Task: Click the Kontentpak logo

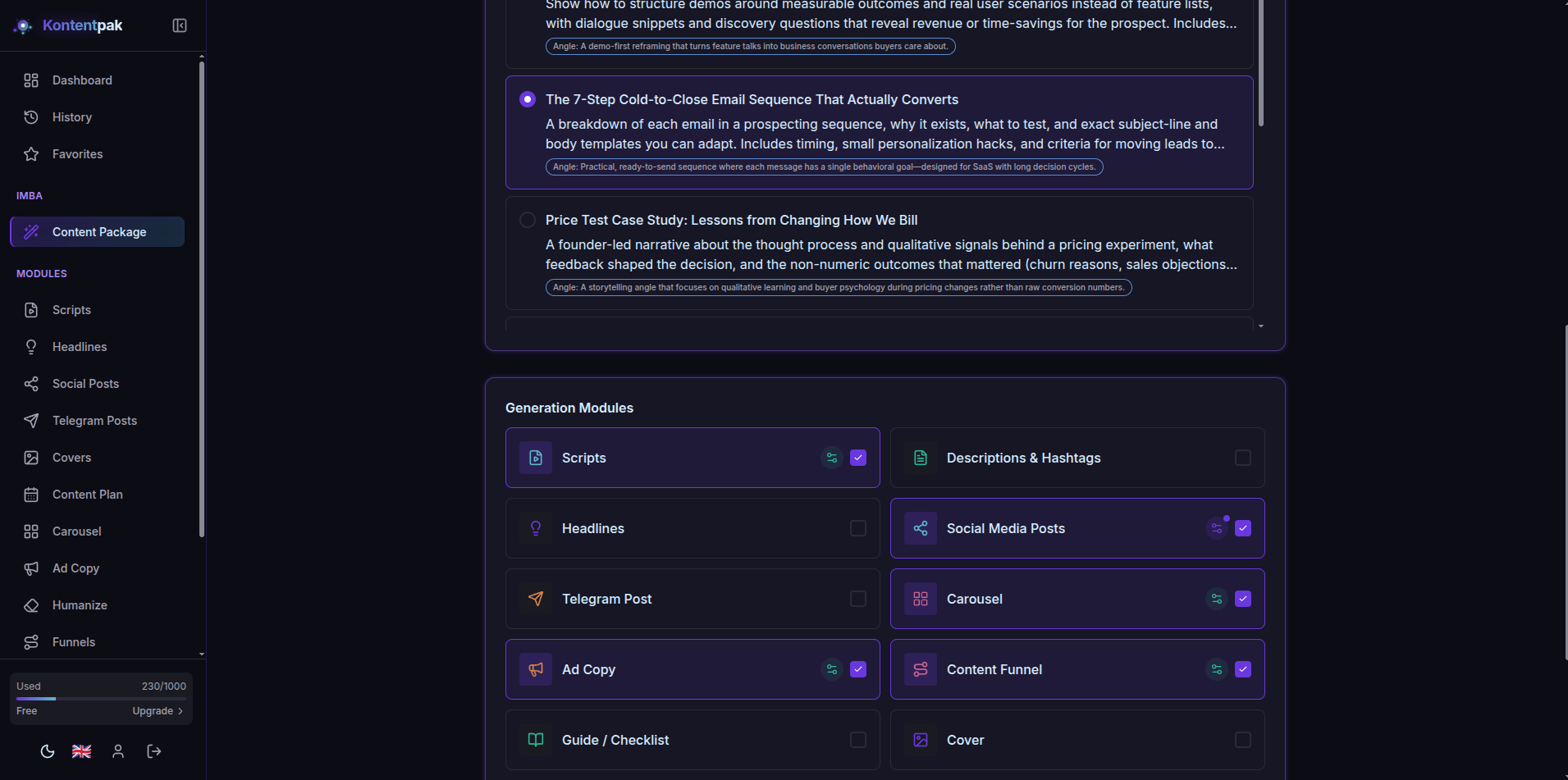Action: 69,25
